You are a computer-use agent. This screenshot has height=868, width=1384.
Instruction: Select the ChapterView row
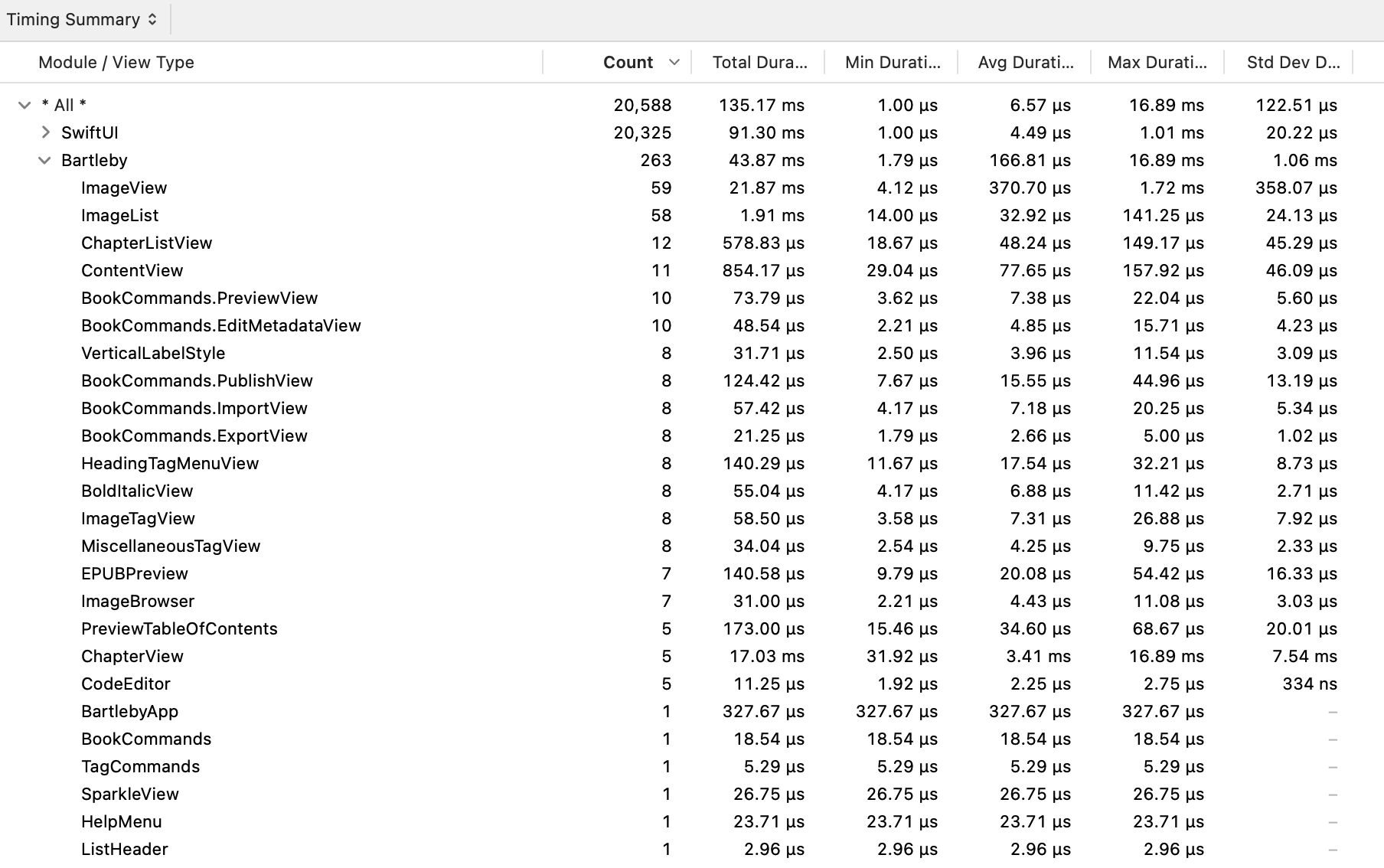132,656
